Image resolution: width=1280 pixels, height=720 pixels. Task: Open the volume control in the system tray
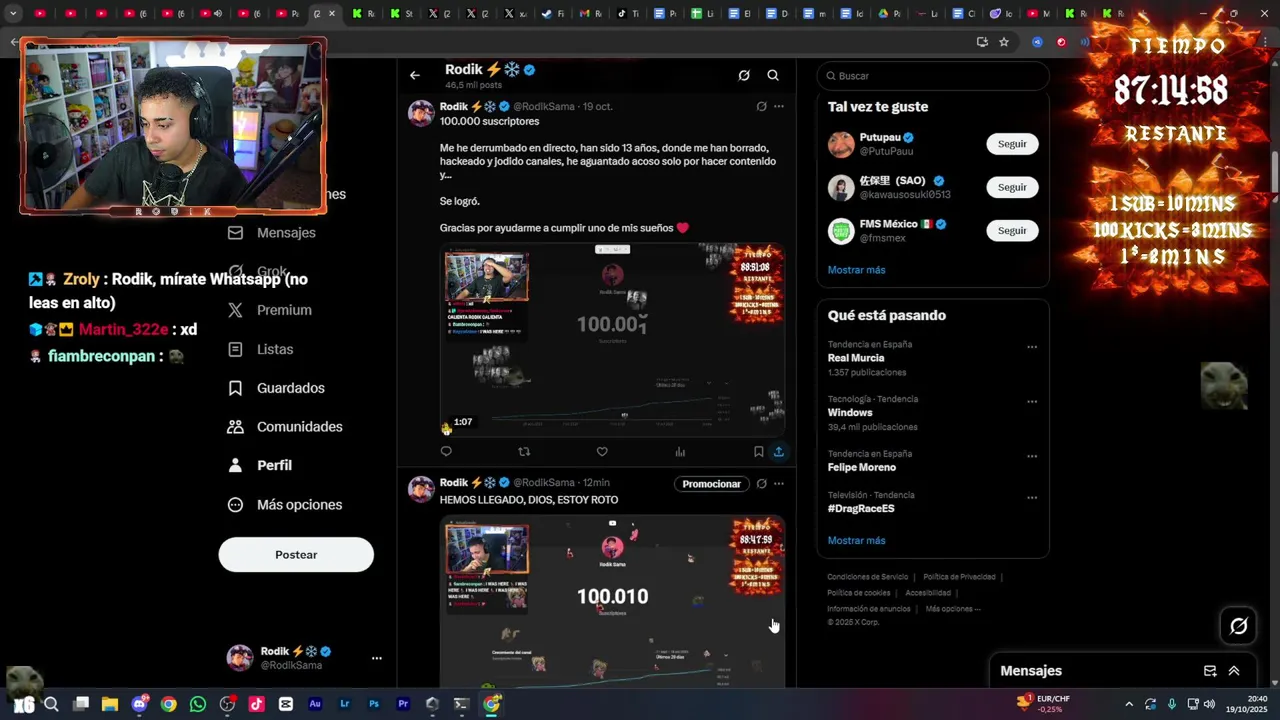(x=1209, y=704)
